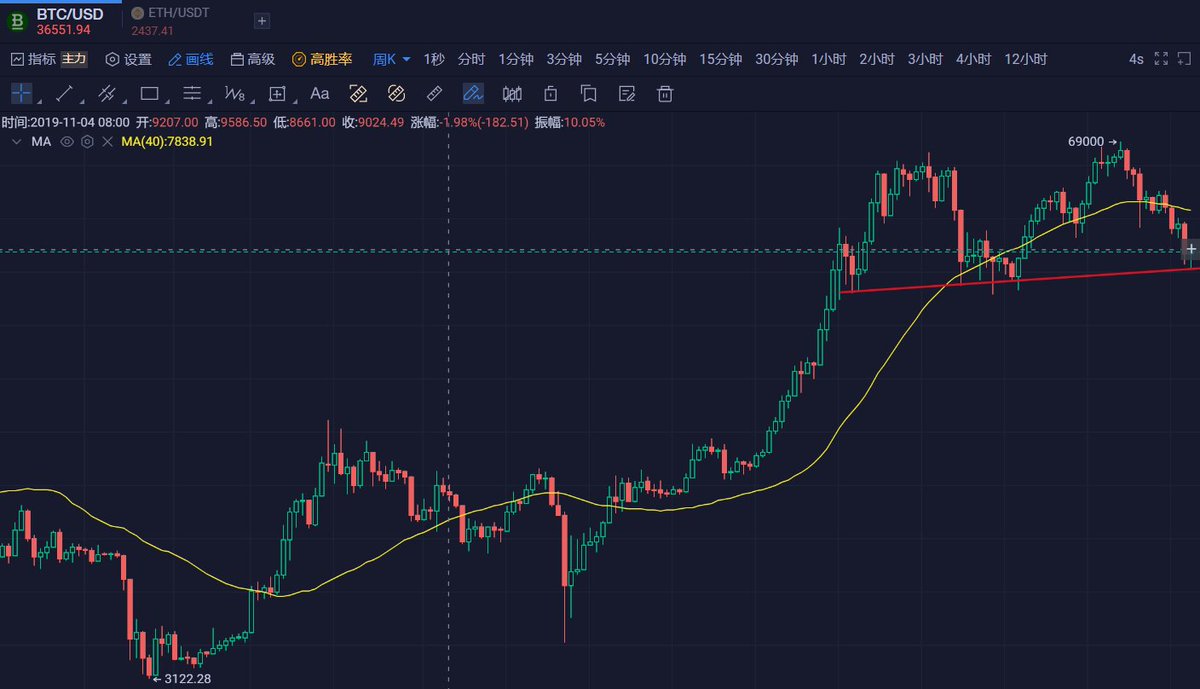
Task: Switch to the 5分钟 timeframe
Action: [613, 59]
